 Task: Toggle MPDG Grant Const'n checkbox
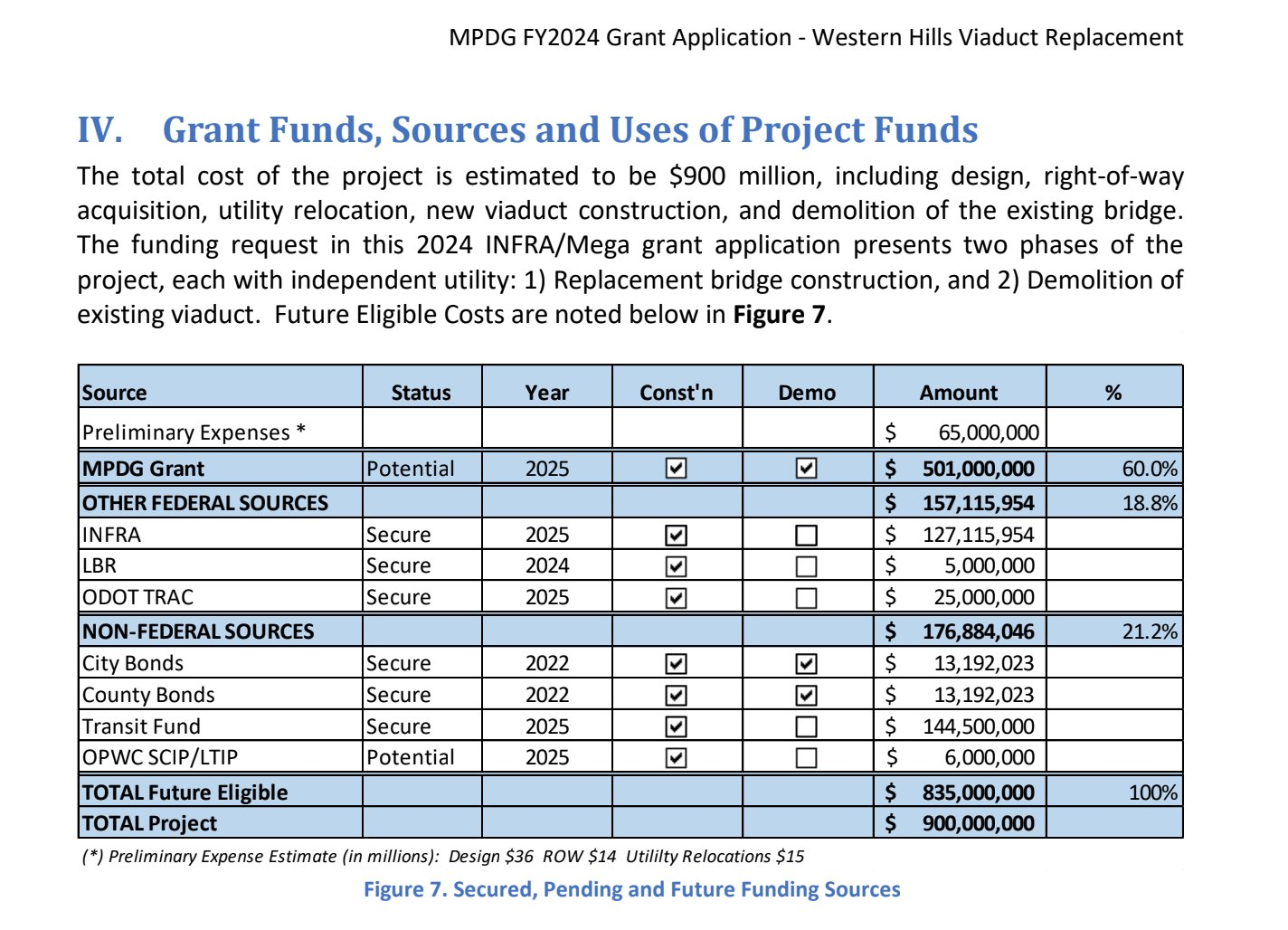click(676, 469)
